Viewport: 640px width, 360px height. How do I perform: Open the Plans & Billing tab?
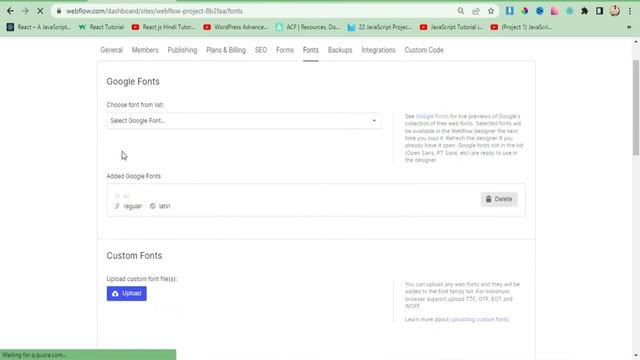(x=226, y=50)
